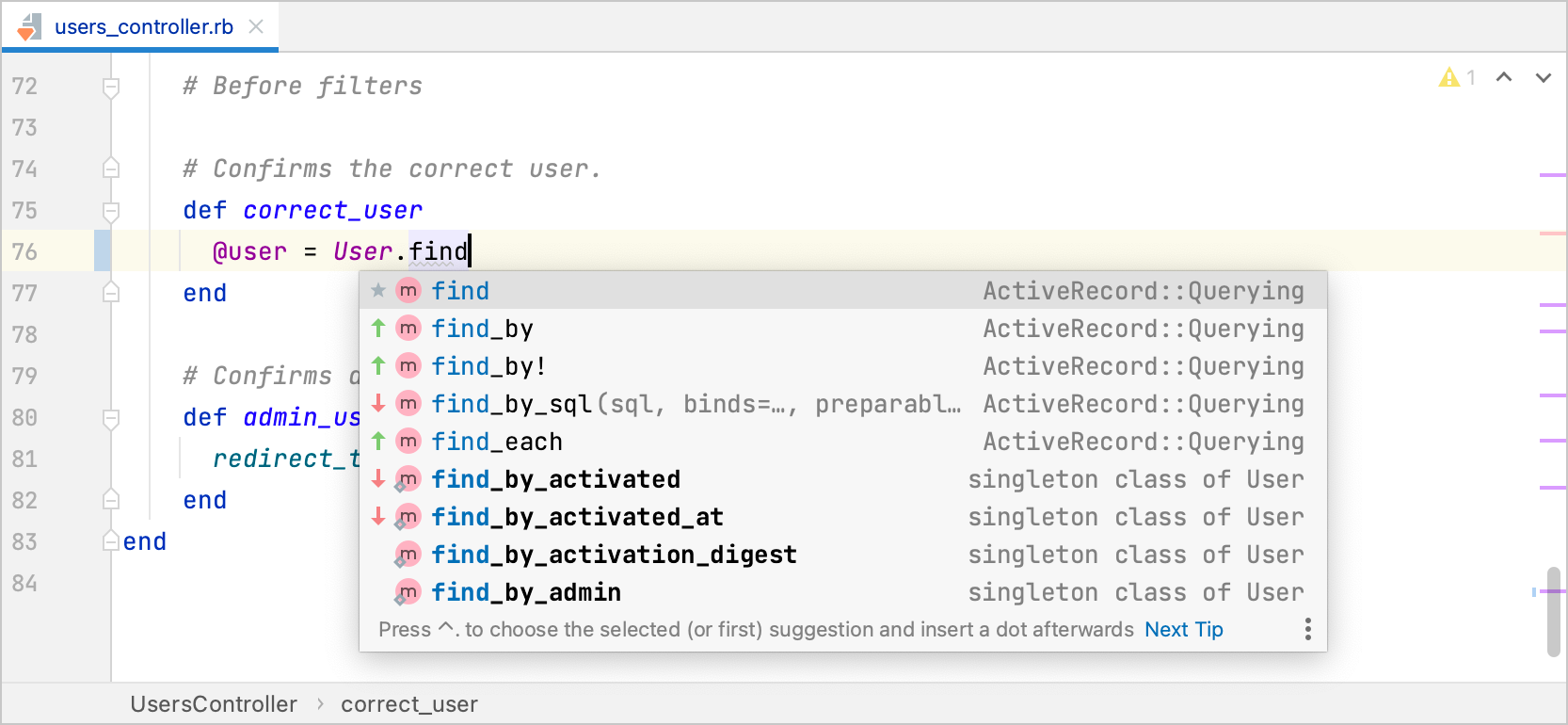Click the star icon beside the find suggestion
The width and height of the screenshot is (1568, 725).
376,290
